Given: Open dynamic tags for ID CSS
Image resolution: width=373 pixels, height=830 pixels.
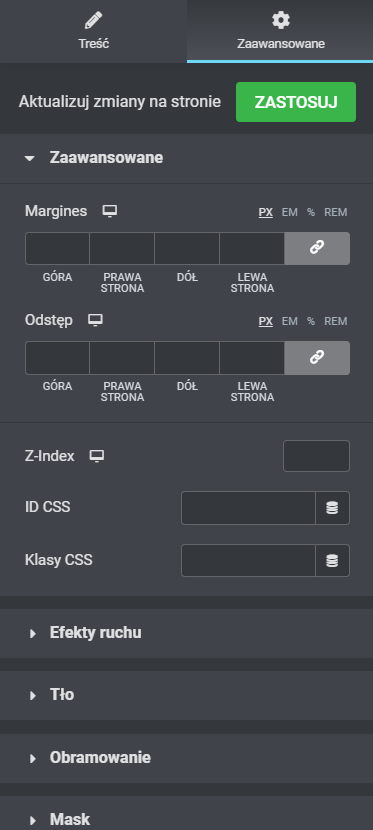Looking at the screenshot, I should tap(332, 508).
